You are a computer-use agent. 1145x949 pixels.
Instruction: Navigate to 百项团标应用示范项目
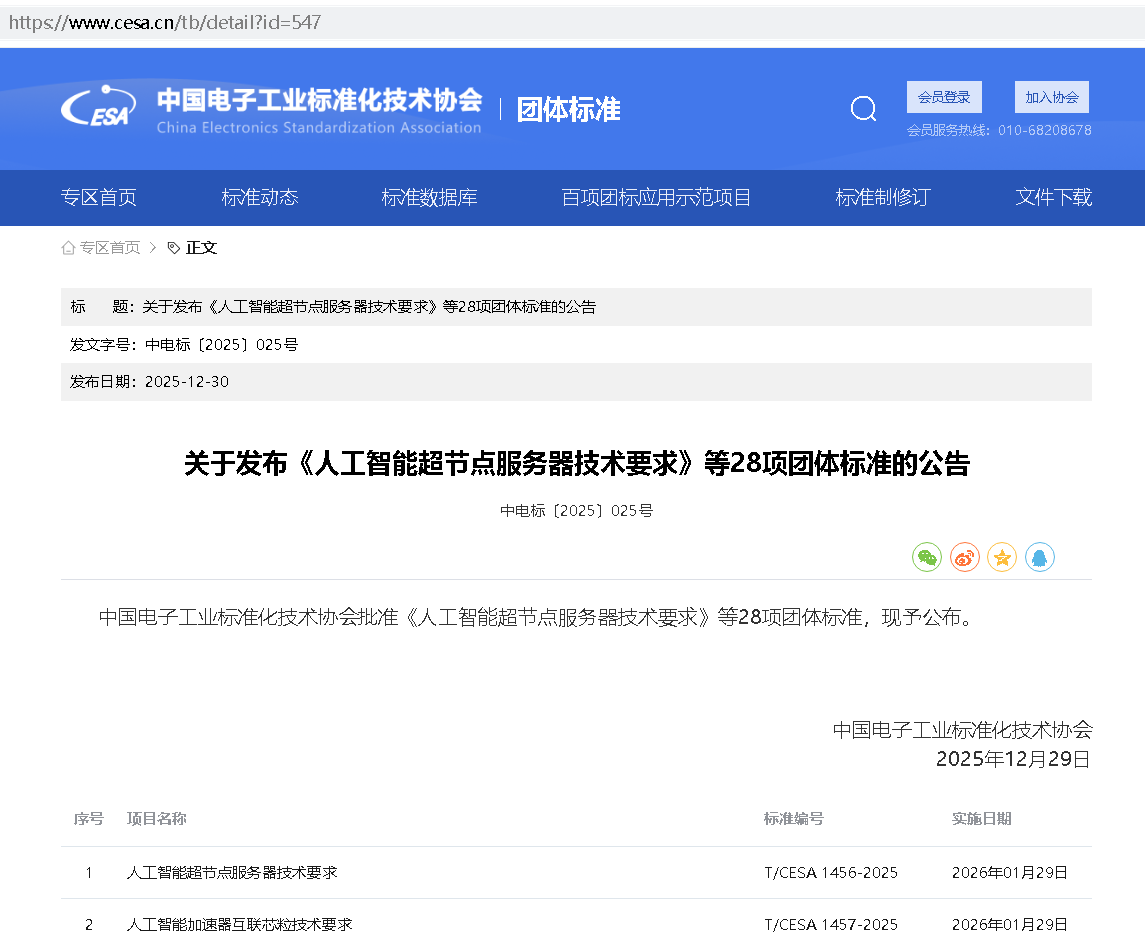point(655,197)
